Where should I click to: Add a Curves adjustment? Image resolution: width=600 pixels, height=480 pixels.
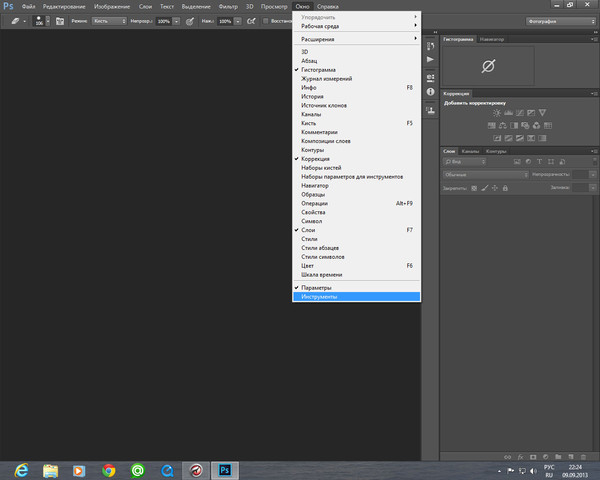click(x=520, y=113)
